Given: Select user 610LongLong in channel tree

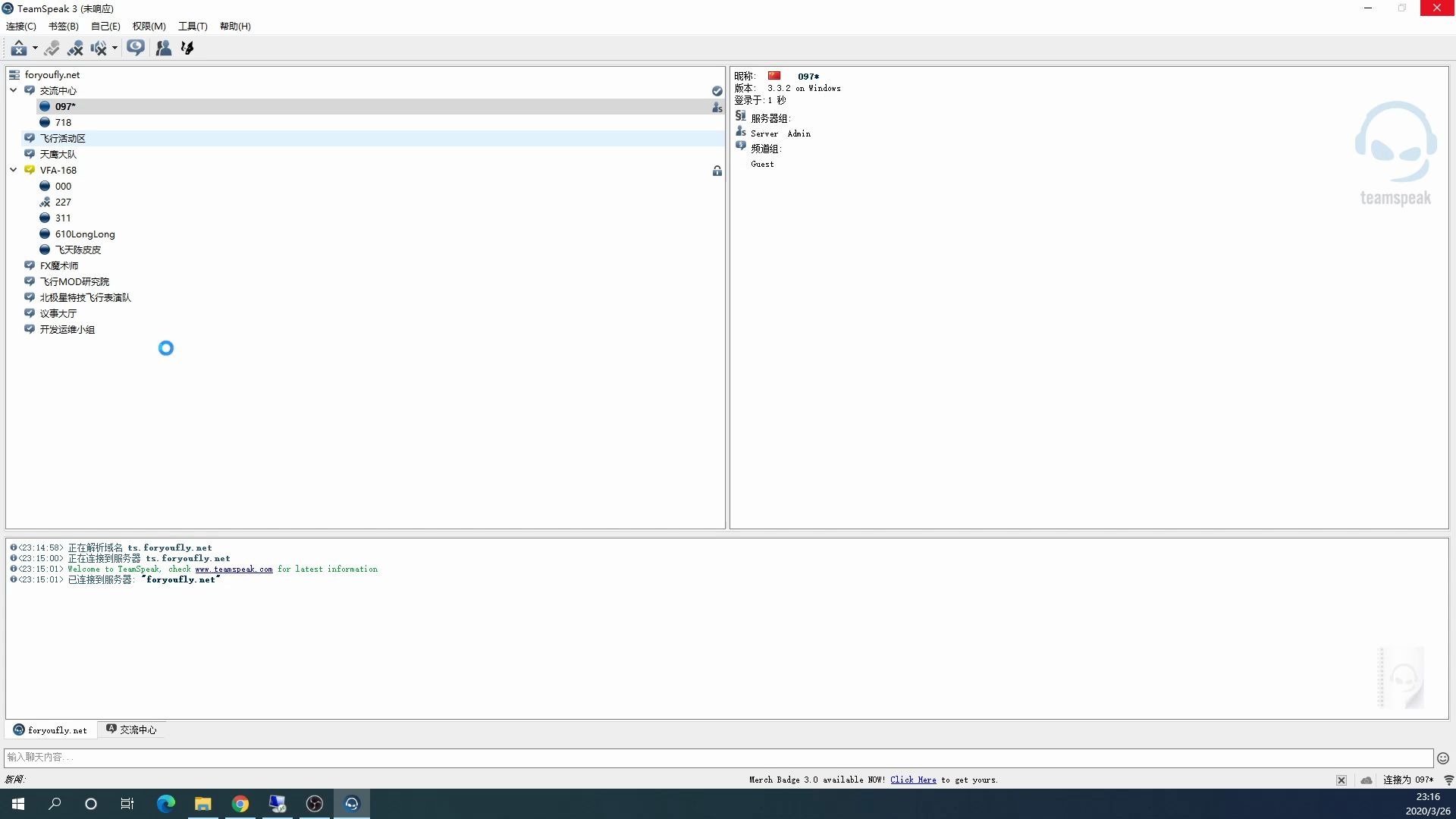Looking at the screenshot, I should pyautogui.click(x=85, y=234).
